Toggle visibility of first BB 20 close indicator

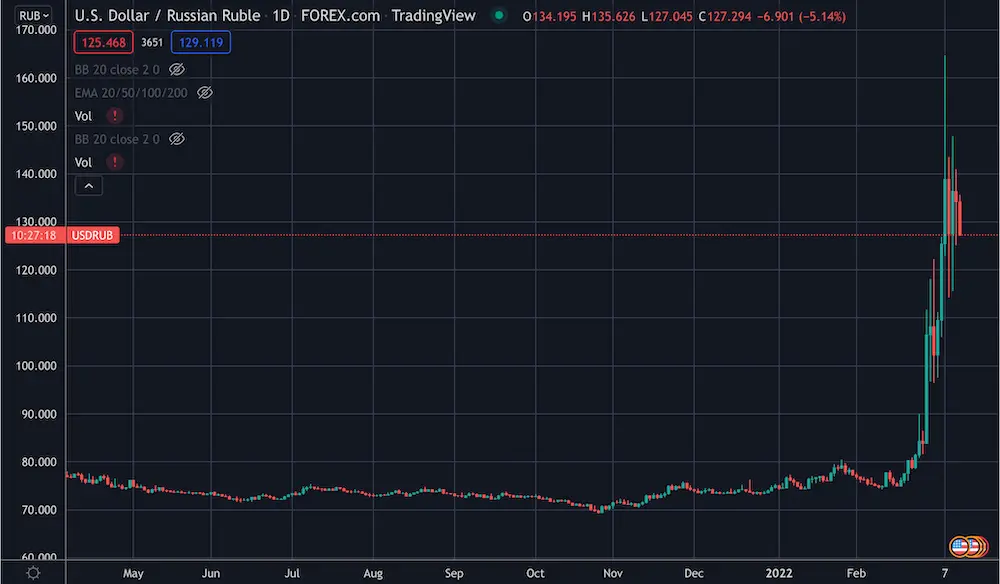(x=177, y=69)
